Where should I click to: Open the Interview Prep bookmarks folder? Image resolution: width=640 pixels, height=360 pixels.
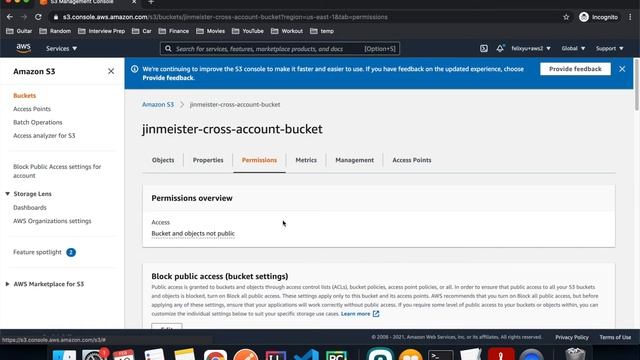pos(102,31)
